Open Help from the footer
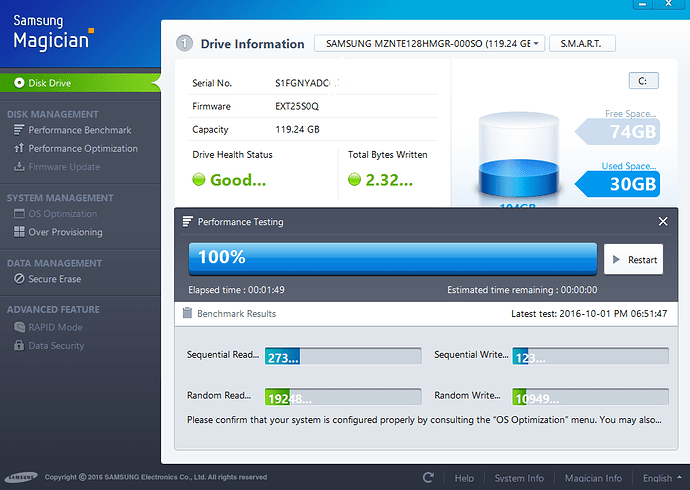Image resolution: width=690 pixels, height=490 pixels. coord(464,478)
